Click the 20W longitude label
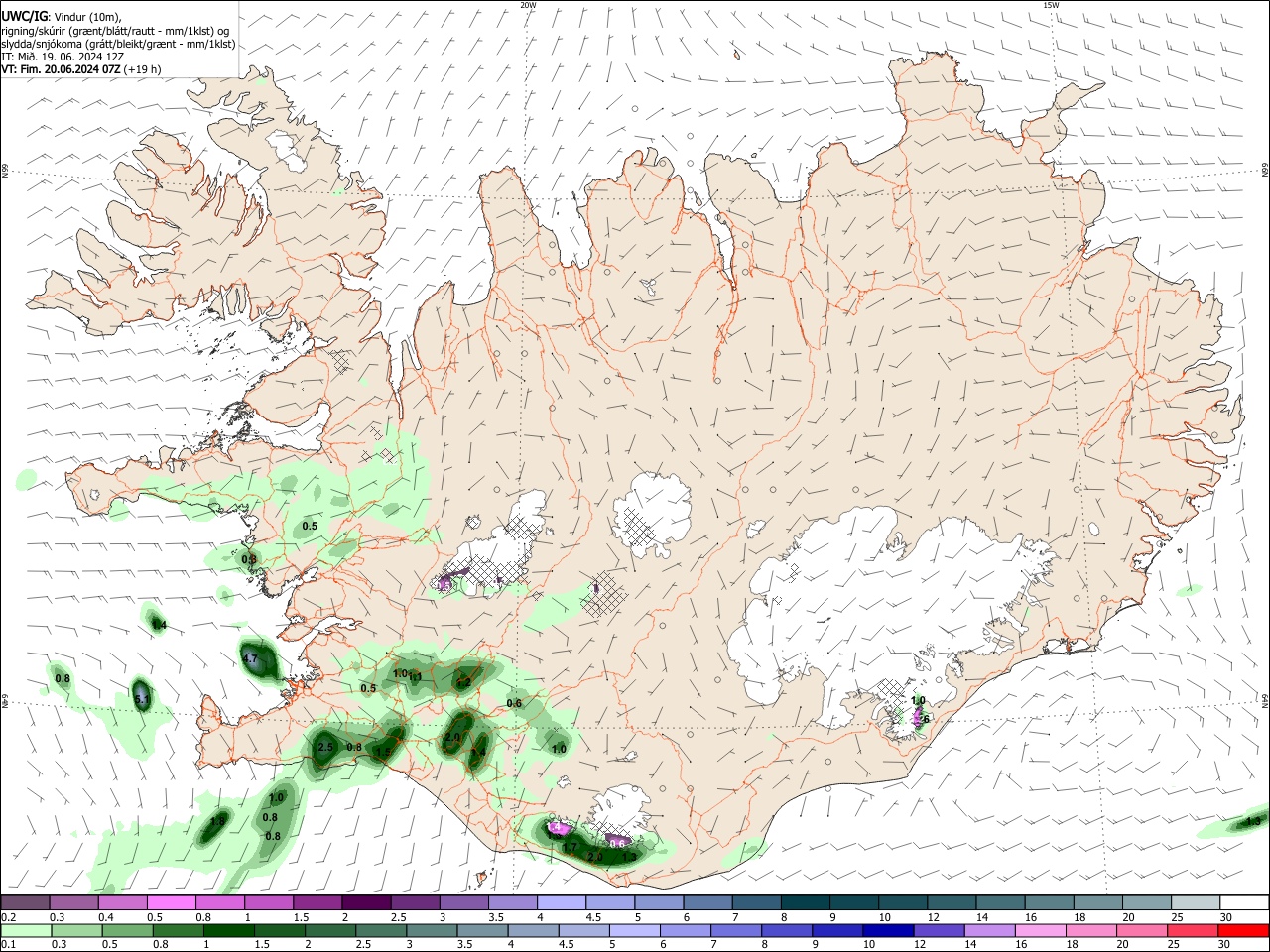Image resolution: width=1270 pixels, height=952 pixels. [x=528, y=5]
